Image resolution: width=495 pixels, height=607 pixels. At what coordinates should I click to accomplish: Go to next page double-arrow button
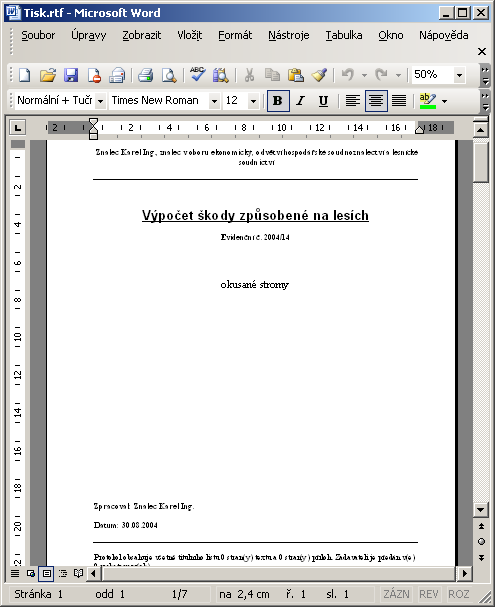coord(481,558)
